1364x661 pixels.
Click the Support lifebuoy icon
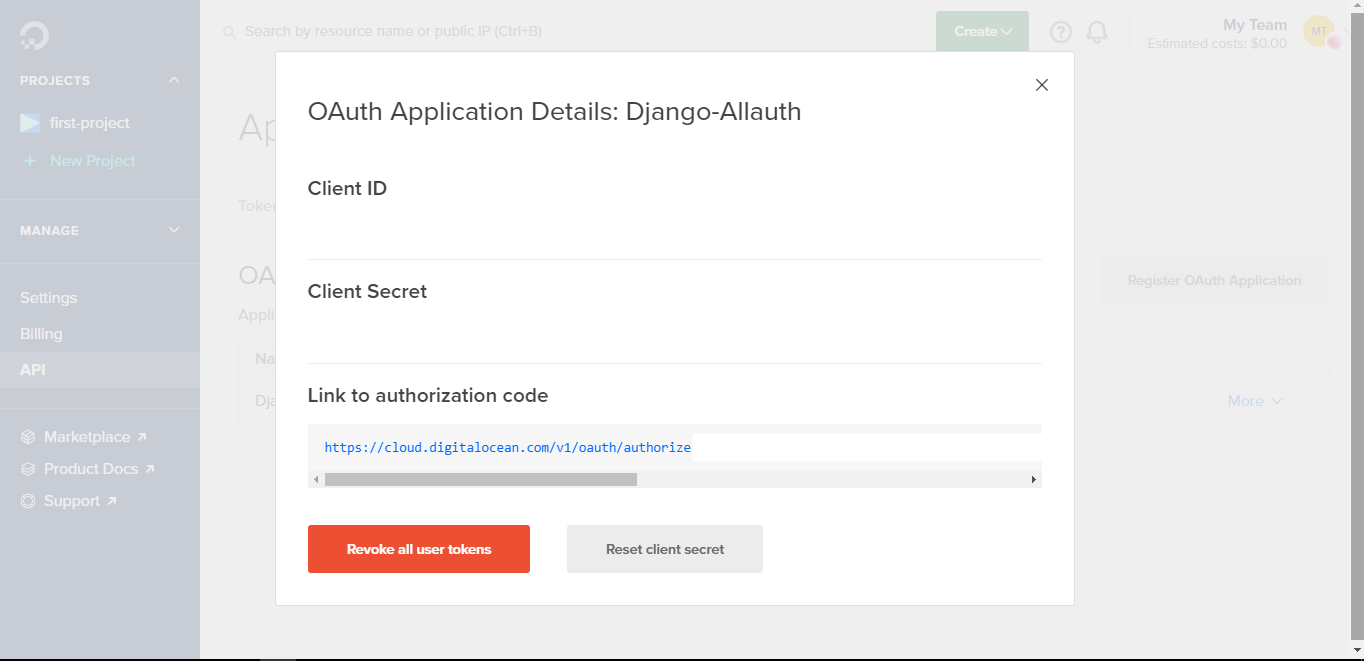(28, 501)
